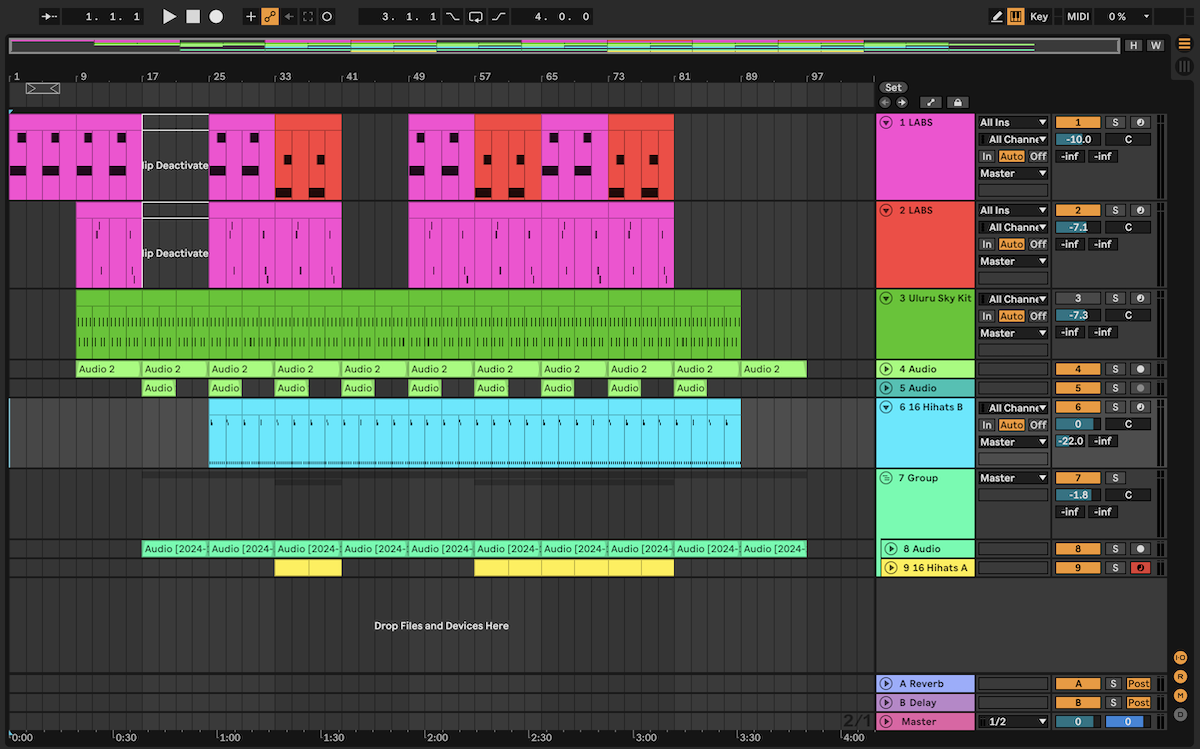1200x749 pixels.
Task: Click the Re-Enable Automation arrow
Action: point(289,17)
